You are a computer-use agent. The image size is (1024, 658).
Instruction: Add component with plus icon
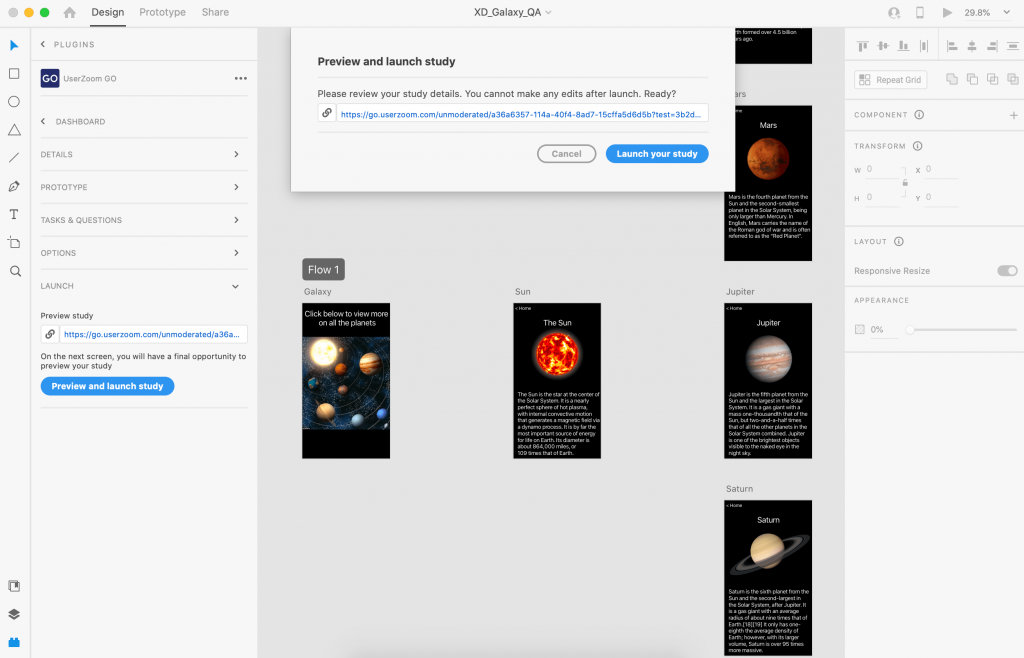point(1014,116)
